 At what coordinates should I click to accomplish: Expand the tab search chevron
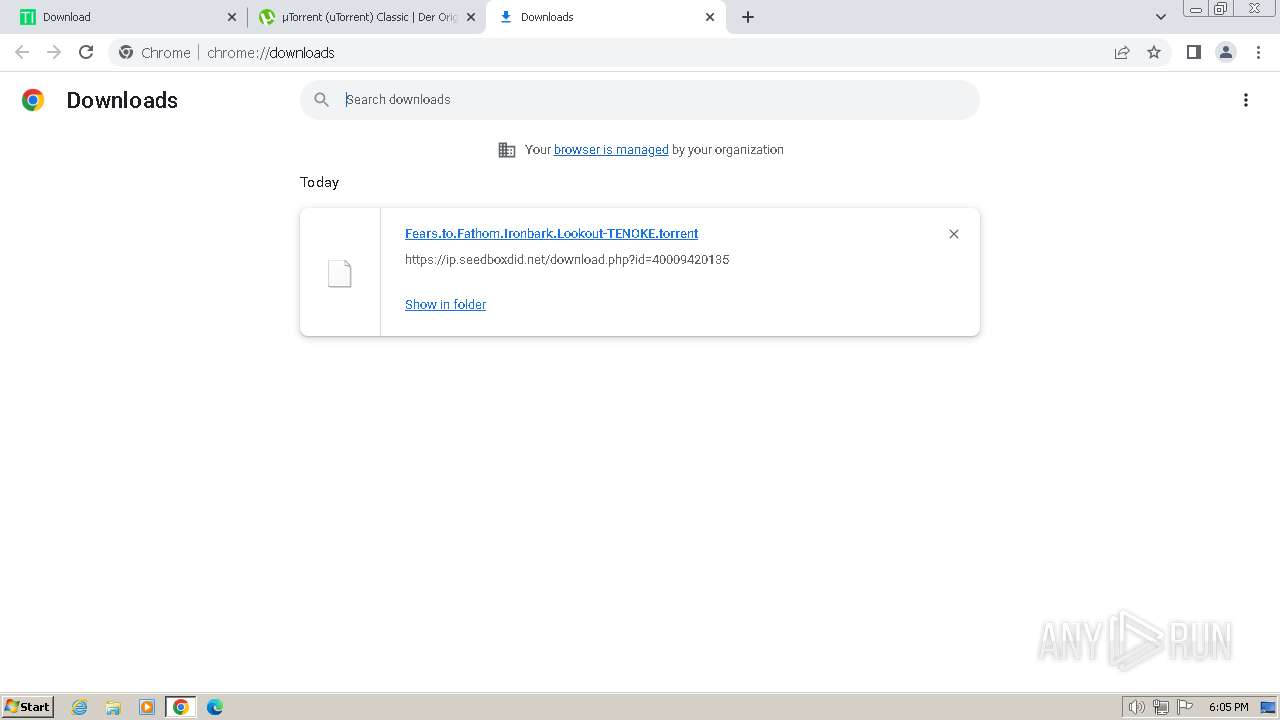[1160, 17]
